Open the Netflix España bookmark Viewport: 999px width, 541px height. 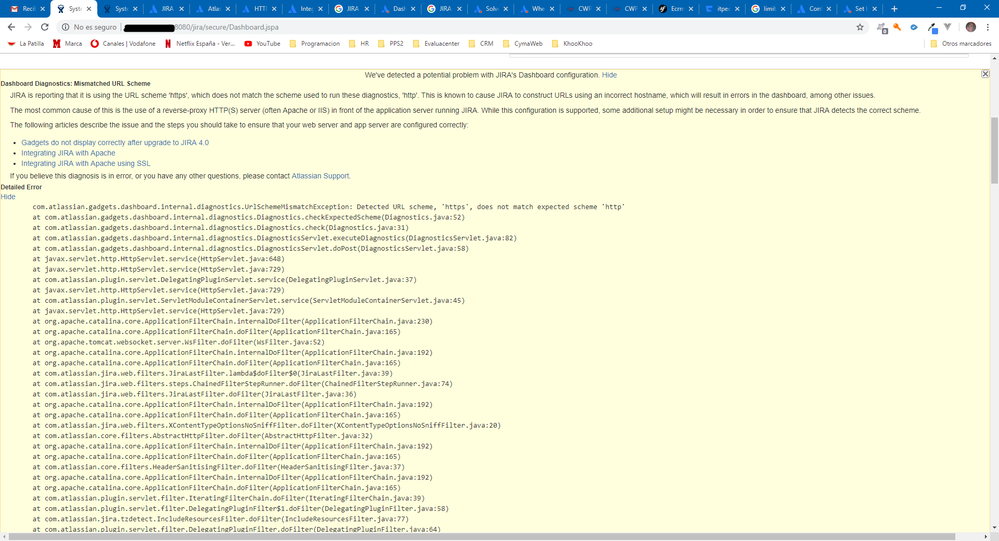point(199,44)
